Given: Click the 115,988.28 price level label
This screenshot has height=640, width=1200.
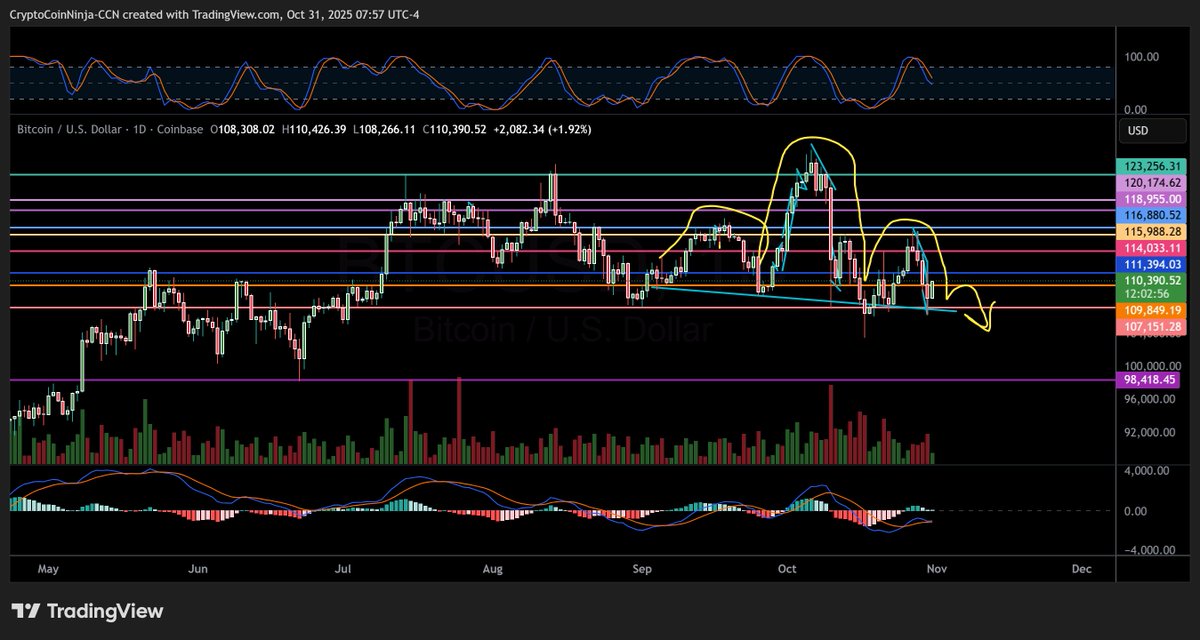Looking at the screenshot, I should 1150,231.
